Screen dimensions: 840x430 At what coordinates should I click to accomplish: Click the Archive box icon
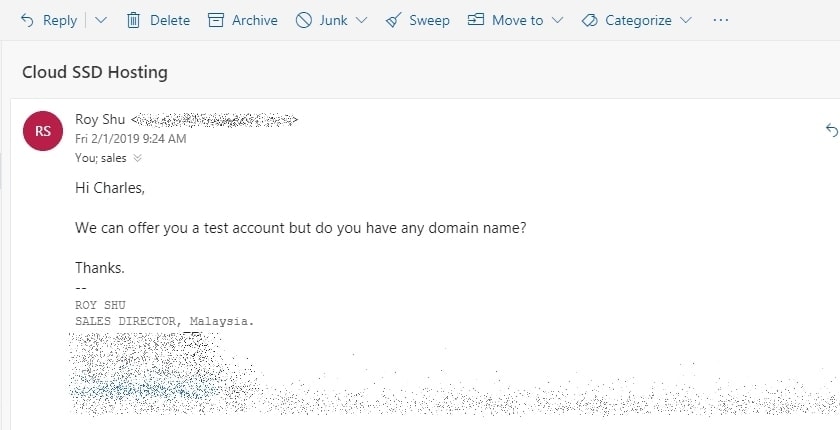(x=215, y=20)
